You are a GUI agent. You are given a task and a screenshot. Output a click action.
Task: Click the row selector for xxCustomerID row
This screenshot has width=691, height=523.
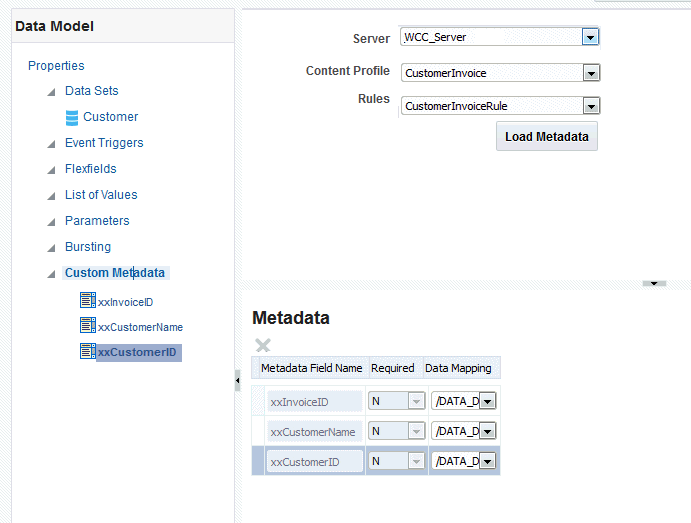point(258,460)
